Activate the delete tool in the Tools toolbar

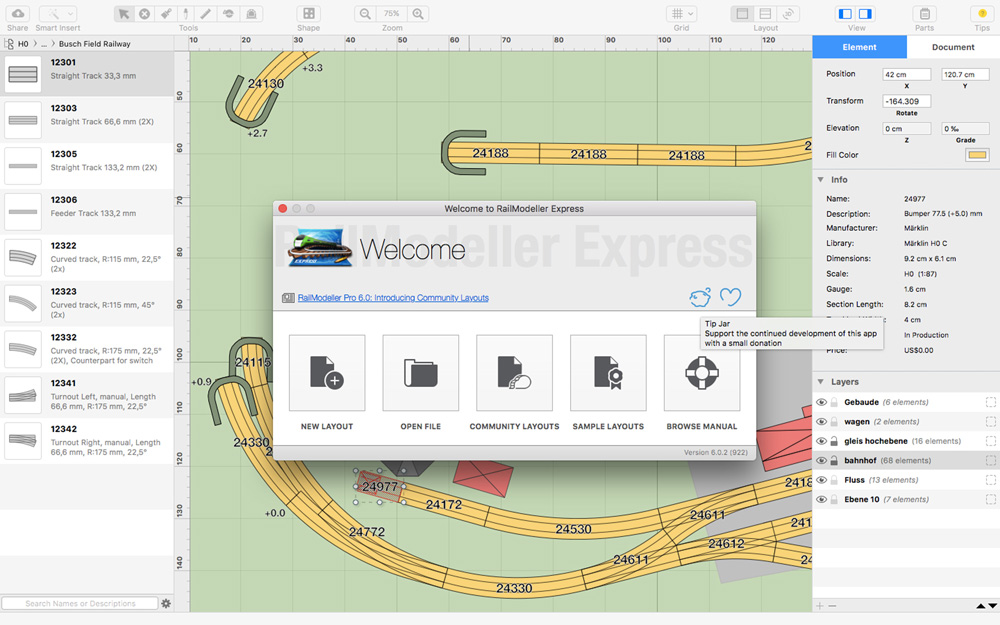point(144,14)
